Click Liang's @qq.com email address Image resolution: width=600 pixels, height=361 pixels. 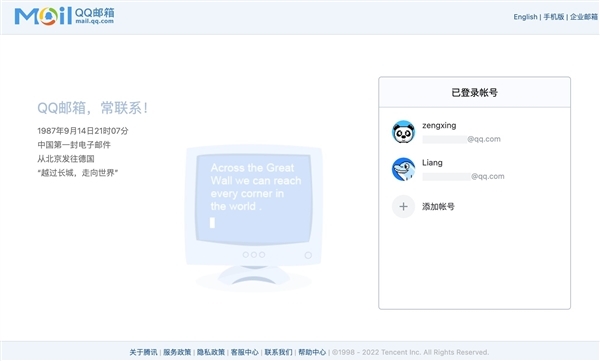tap(463, 176)
